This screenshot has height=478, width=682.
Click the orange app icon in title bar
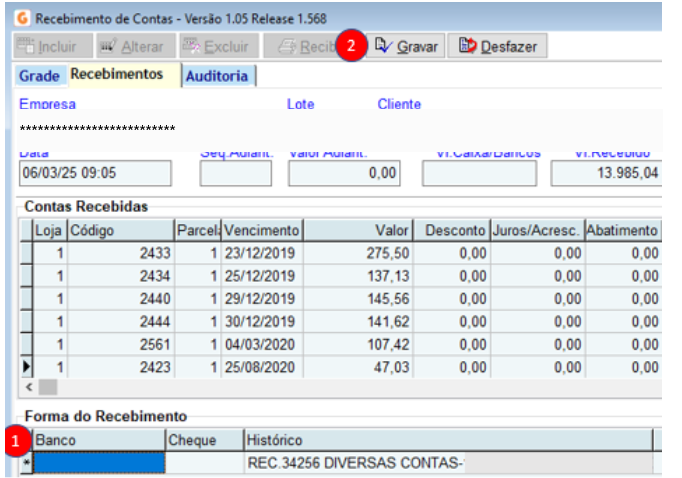pos(22,18)
